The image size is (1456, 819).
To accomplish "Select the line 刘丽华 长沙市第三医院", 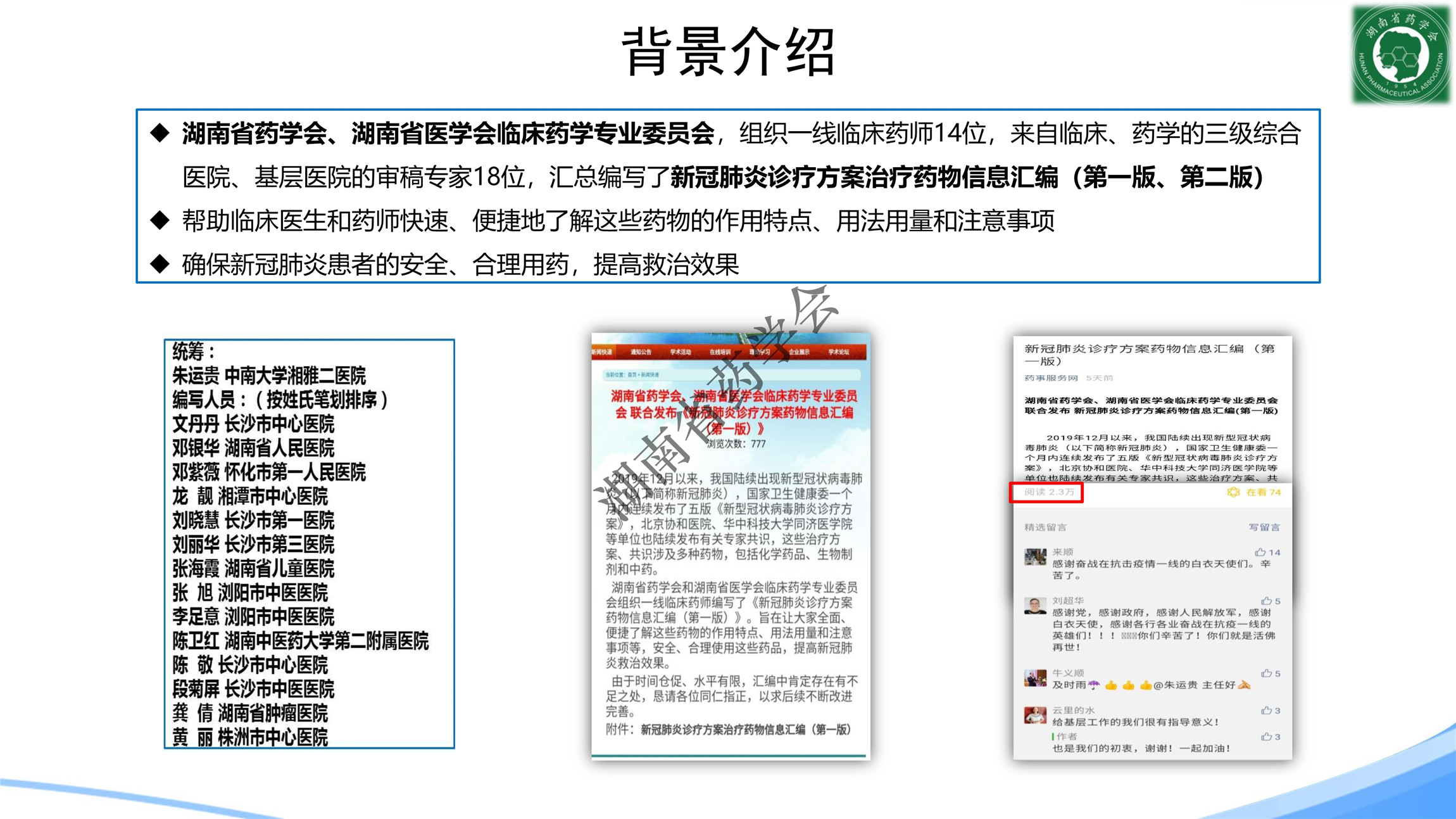I will [253, 544].
